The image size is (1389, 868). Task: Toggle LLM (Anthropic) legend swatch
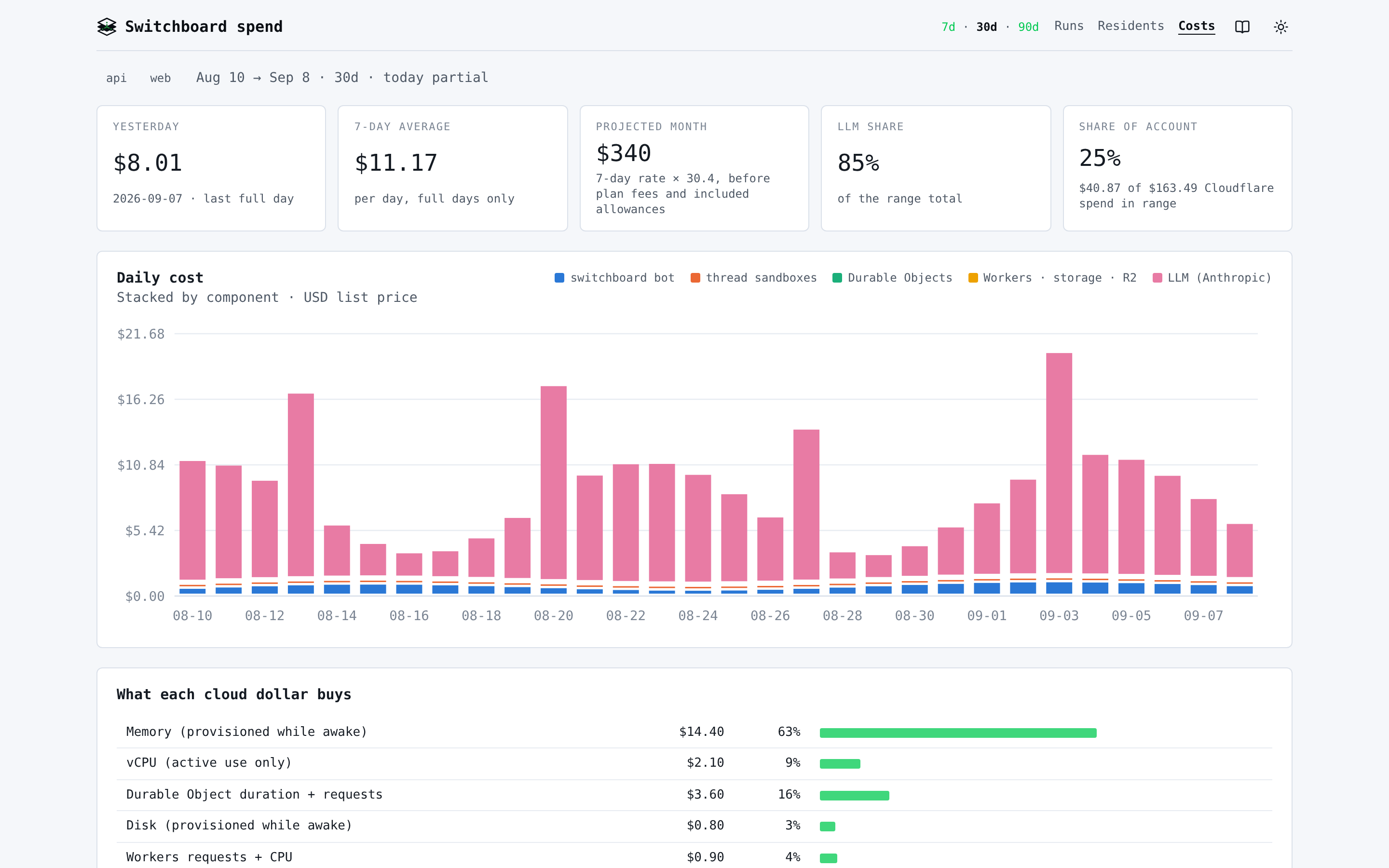(x=1157, y=278)
